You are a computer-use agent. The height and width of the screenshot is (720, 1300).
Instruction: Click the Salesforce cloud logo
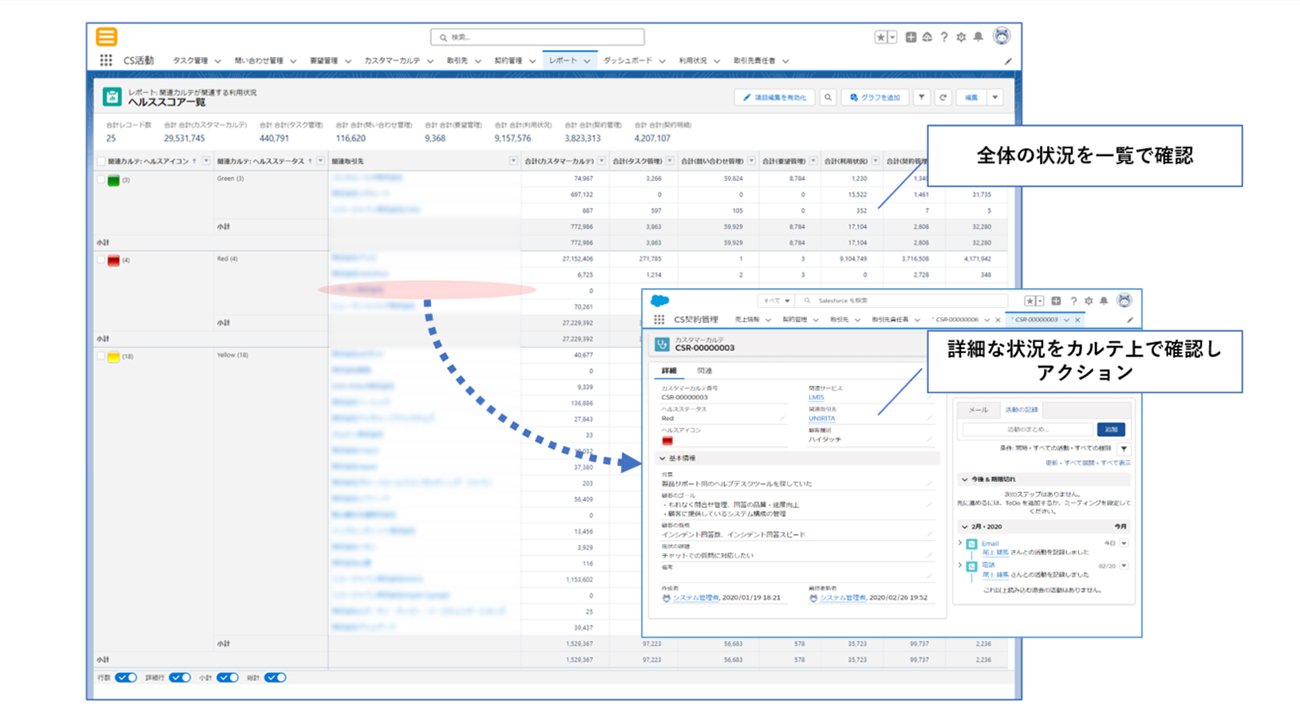660,300
